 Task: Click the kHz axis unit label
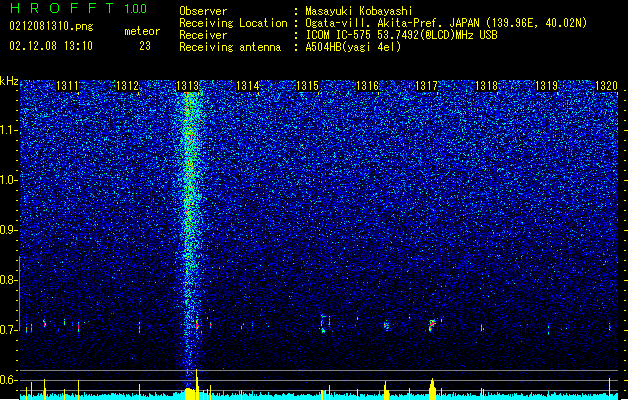click(x=9, y=81)
